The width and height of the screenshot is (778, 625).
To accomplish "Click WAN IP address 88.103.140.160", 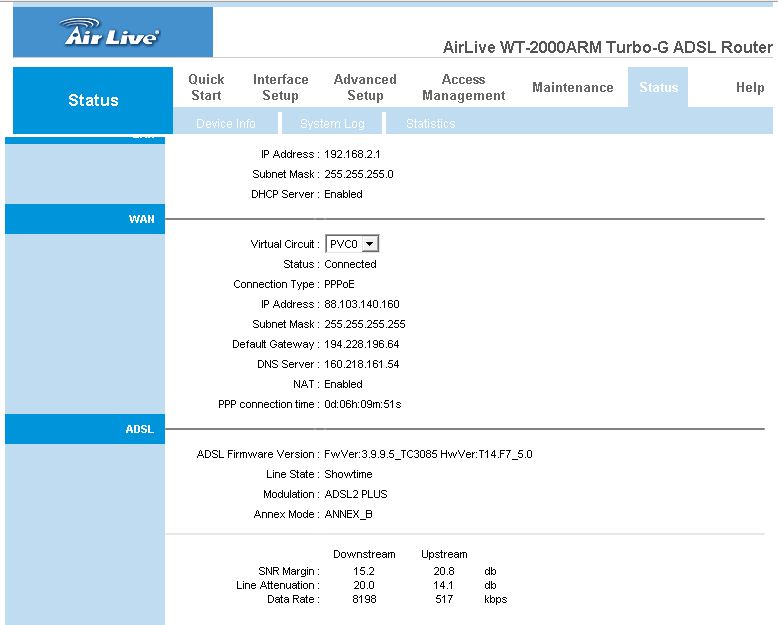I will [362, 304].
